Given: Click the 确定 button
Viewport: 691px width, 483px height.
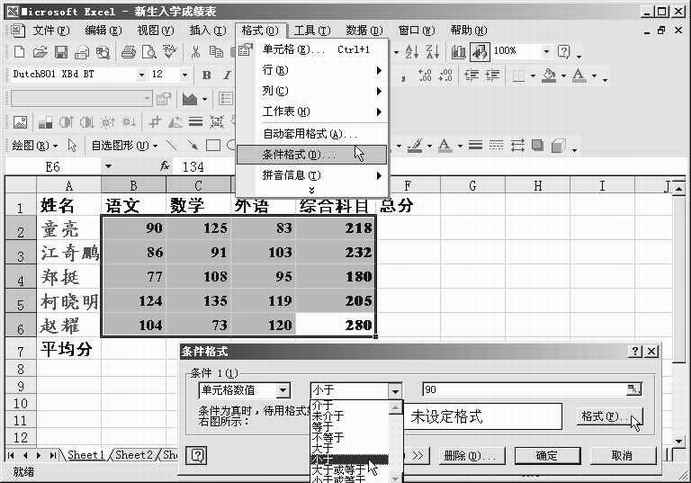Looking at the screenshot, I should tap(547, 455).
